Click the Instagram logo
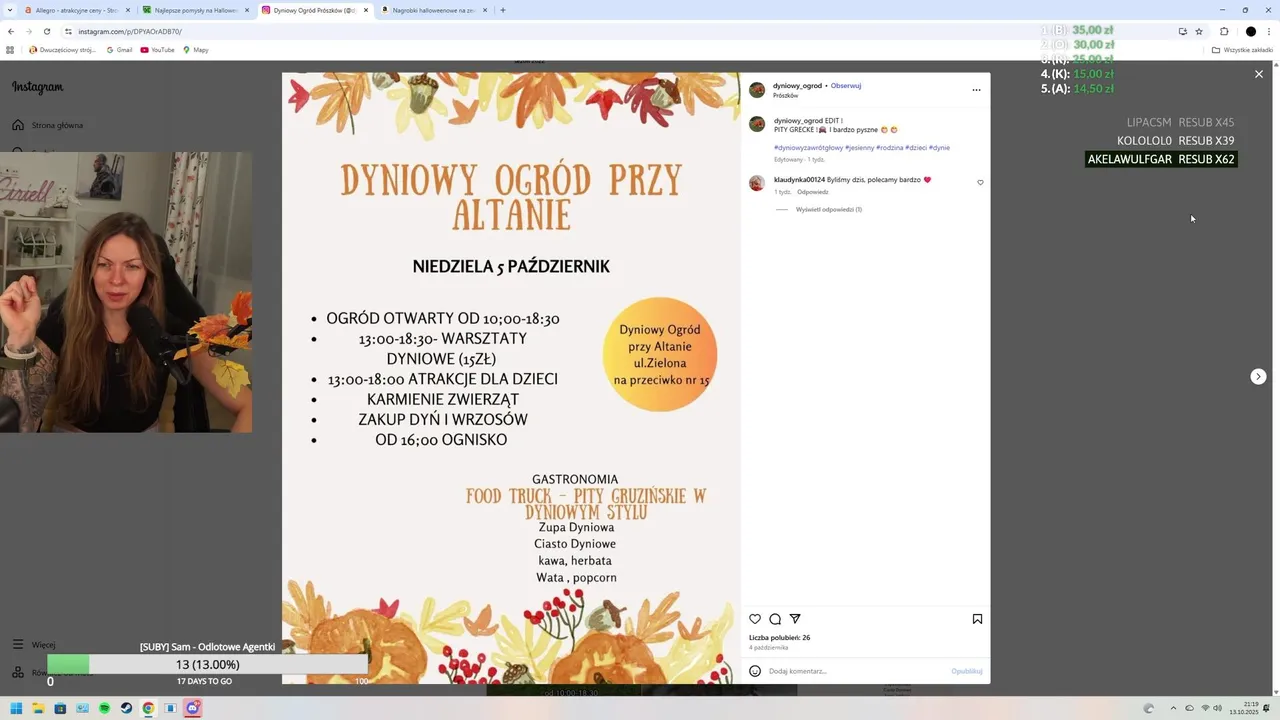The image size is (1280, 720). 38,87
